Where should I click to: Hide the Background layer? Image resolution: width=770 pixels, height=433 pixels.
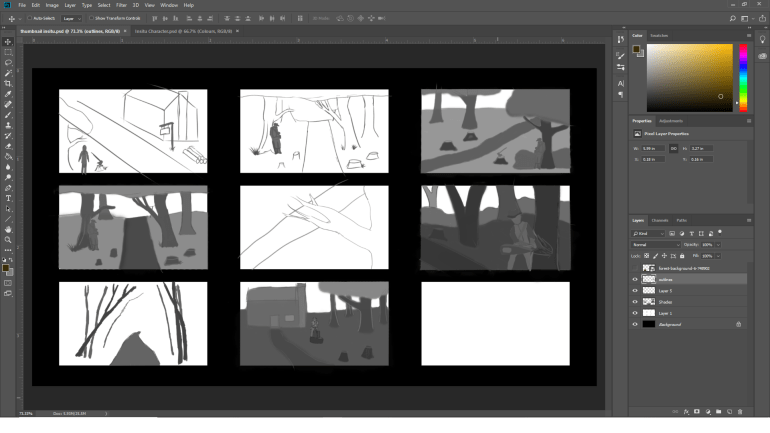point(635,325)
